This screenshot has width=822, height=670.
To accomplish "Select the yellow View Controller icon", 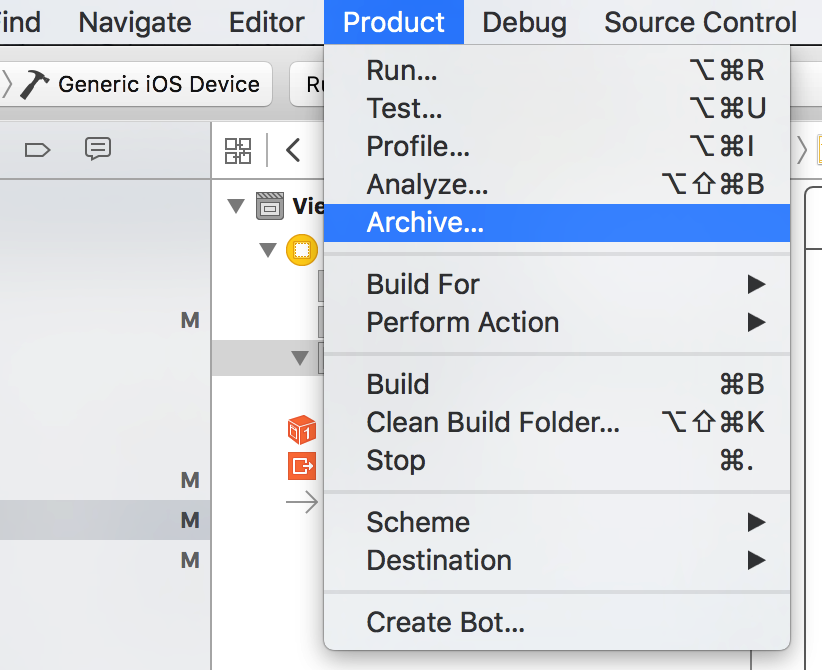I will click(x=301, y=249).
